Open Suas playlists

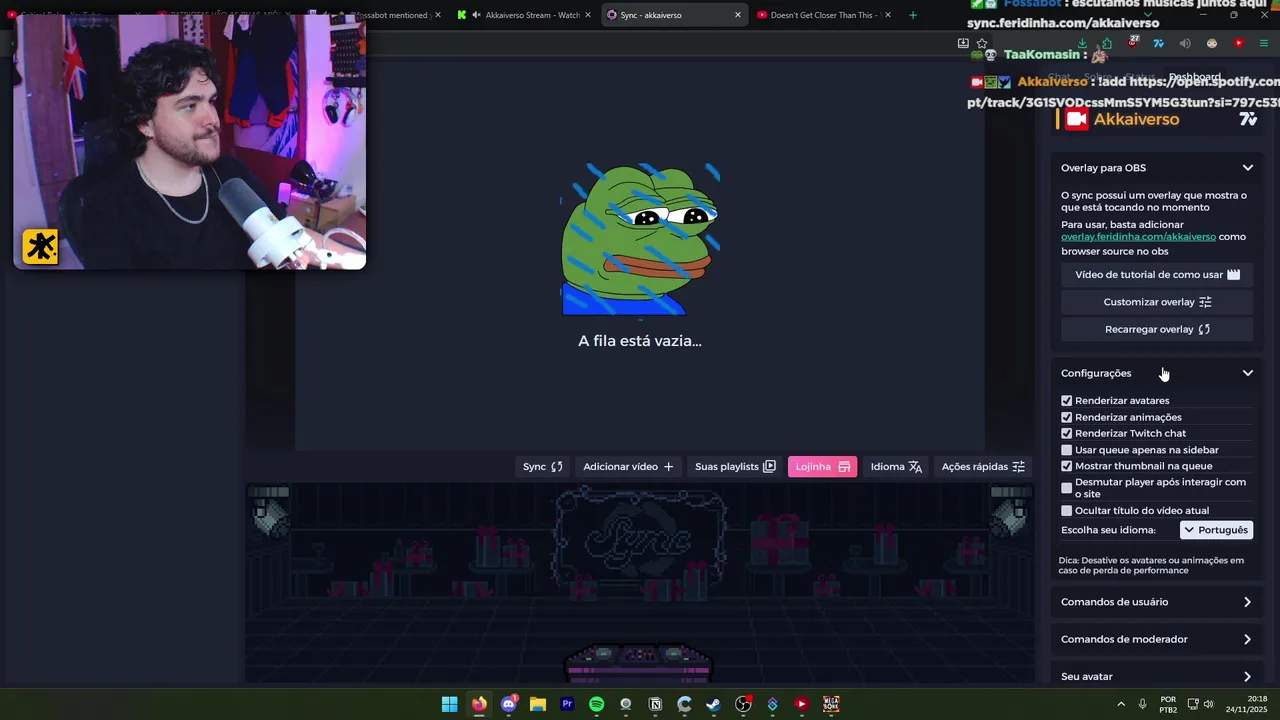(735, 466)
